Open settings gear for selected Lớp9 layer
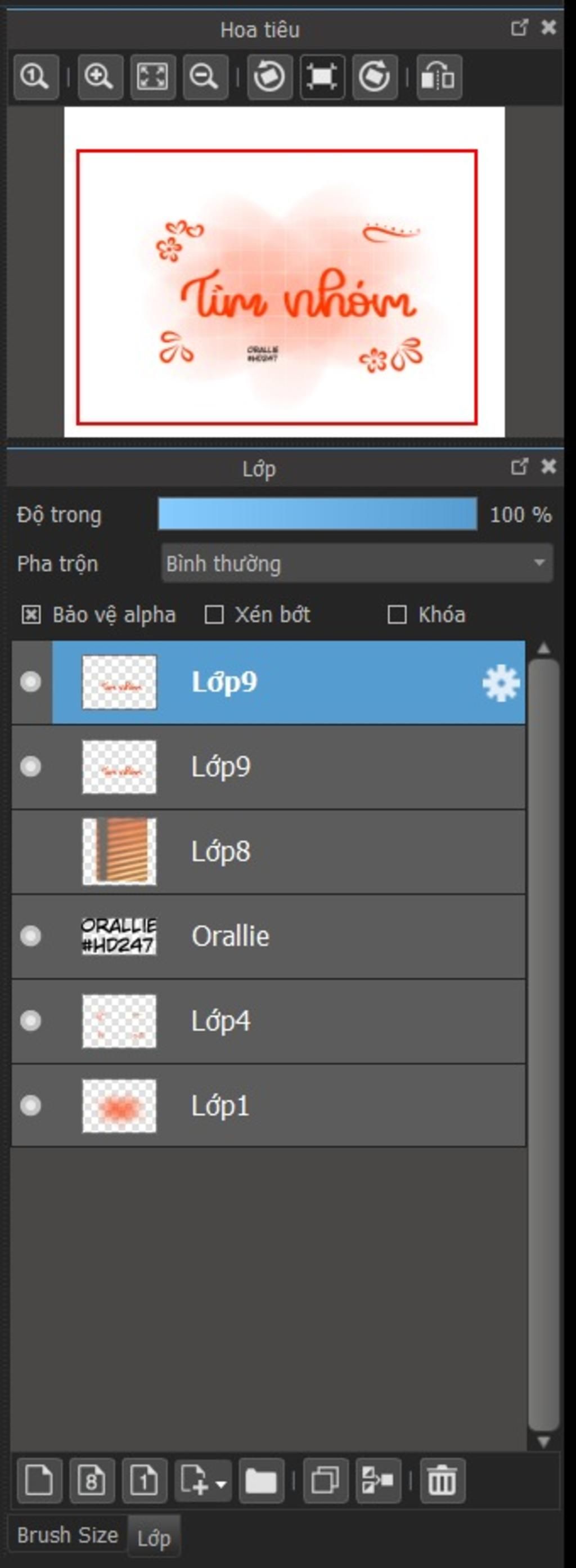This screenshot has width=576, height=1568. [x=501, y=683]
